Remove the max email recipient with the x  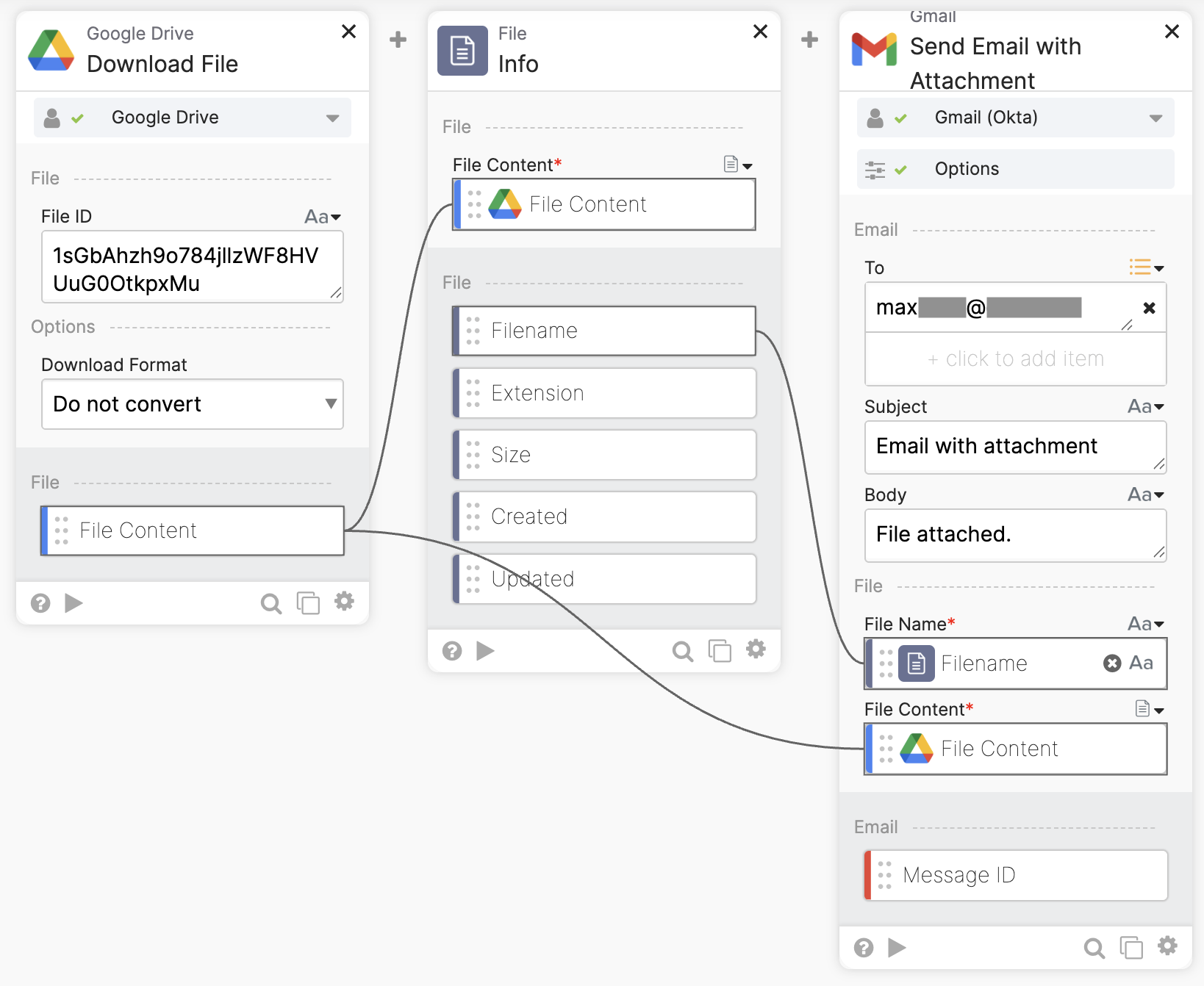1150,308
